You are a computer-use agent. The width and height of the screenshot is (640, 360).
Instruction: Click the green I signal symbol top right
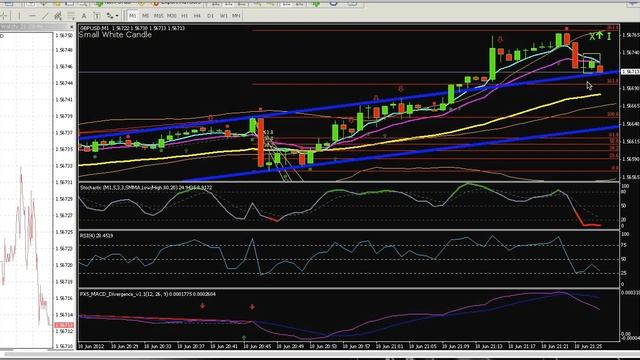609,36
